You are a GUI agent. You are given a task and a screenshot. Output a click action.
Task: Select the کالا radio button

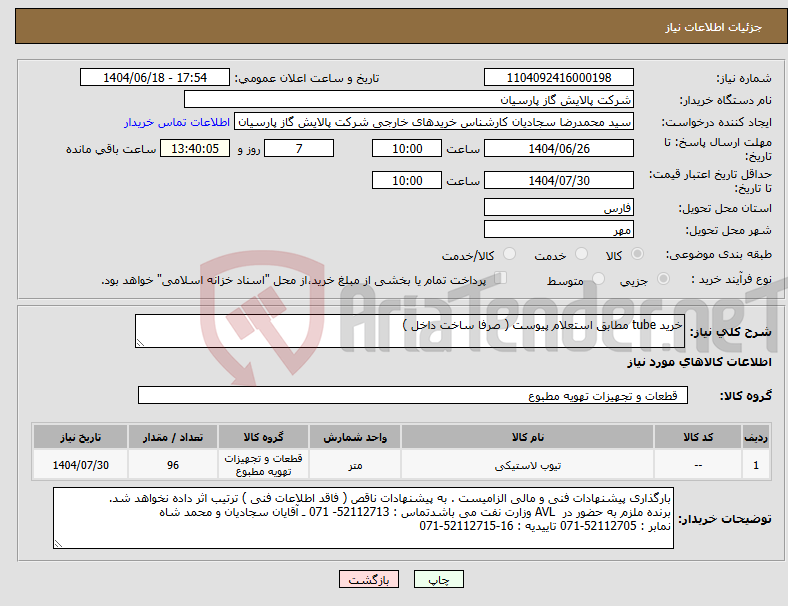[637, 254]
